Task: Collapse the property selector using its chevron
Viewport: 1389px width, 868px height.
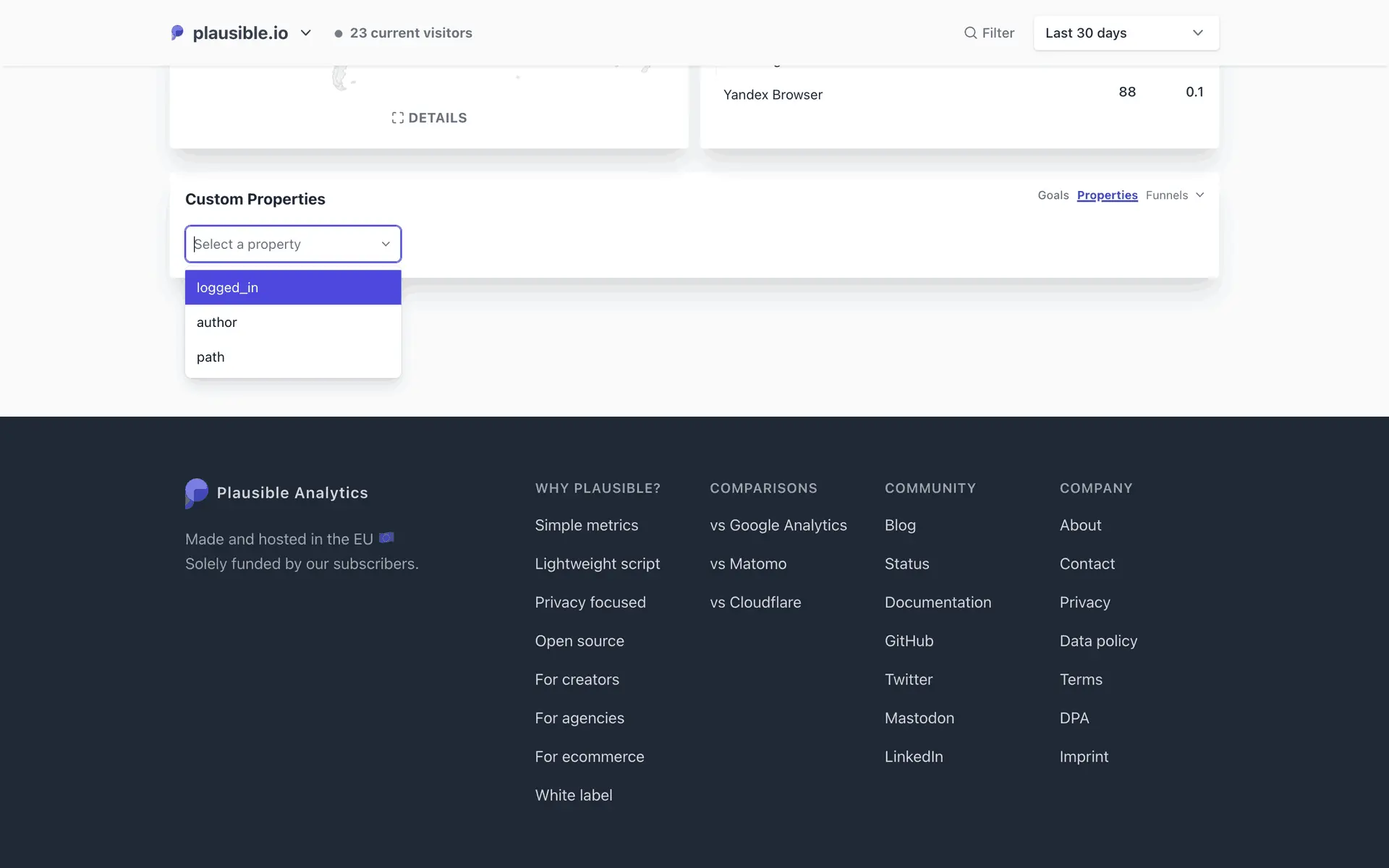Action: (x=386, y=244)
